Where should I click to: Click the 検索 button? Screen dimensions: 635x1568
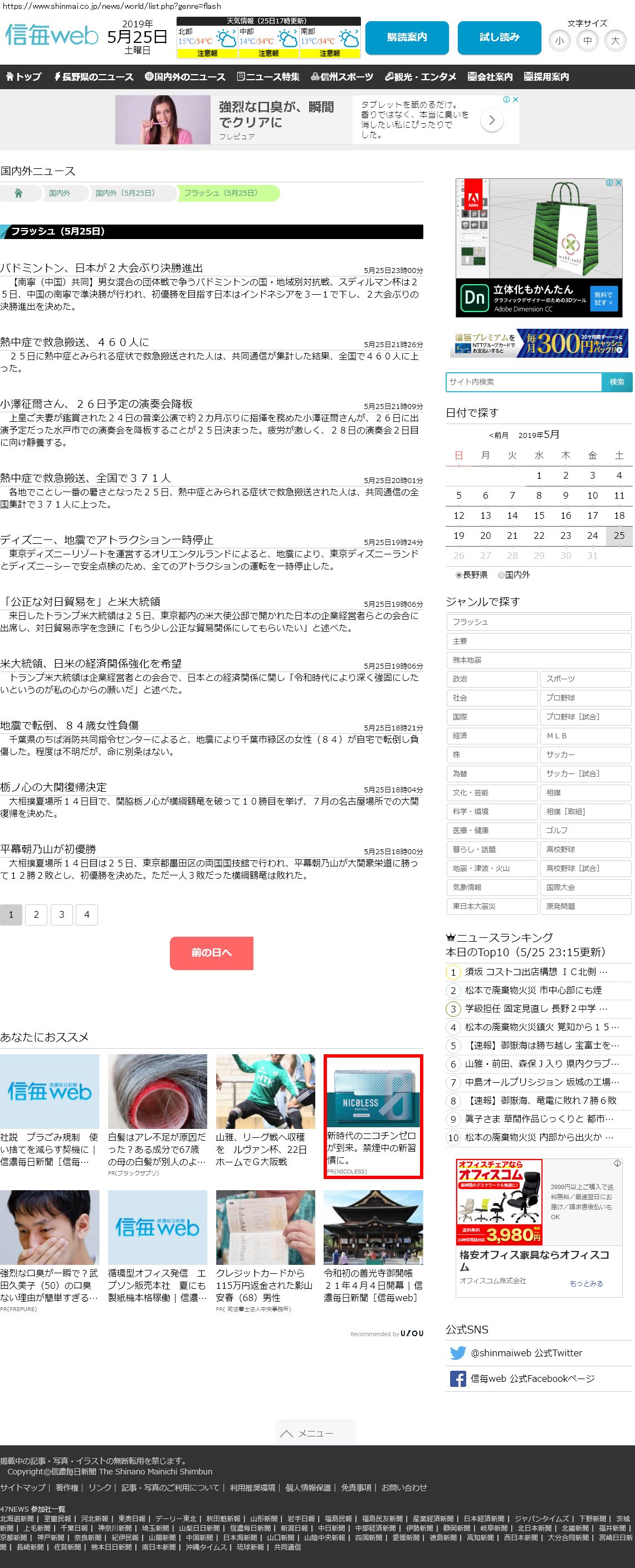click(x=617, y=382)
